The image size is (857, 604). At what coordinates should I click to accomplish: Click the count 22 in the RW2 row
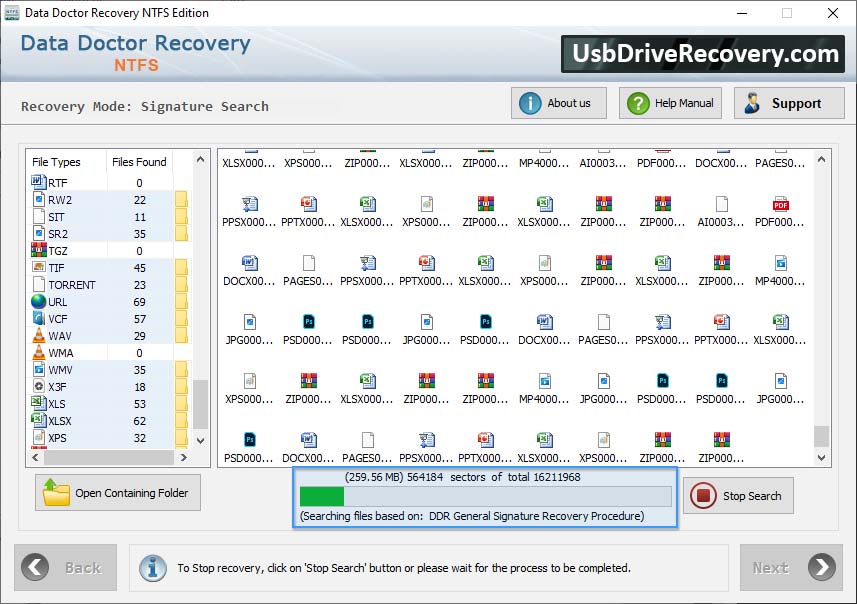(x=140, y=200)
